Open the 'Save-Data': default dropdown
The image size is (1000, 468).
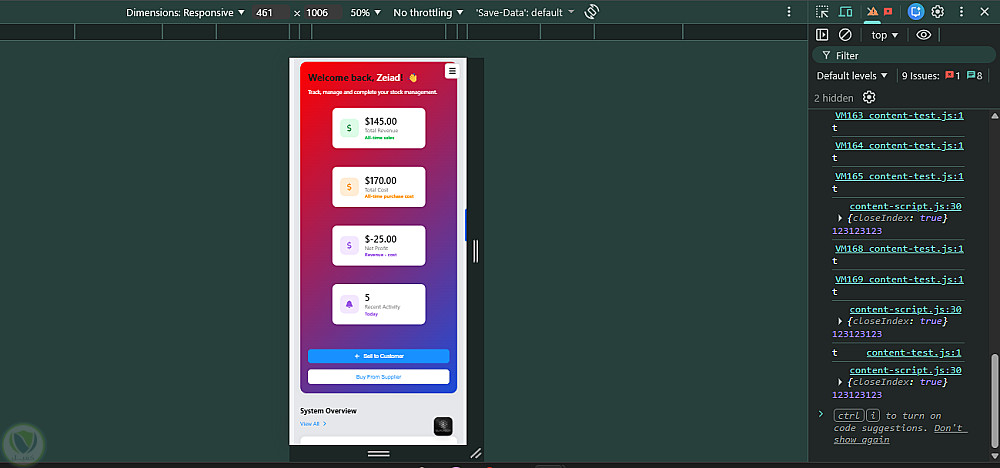[525, 13]
